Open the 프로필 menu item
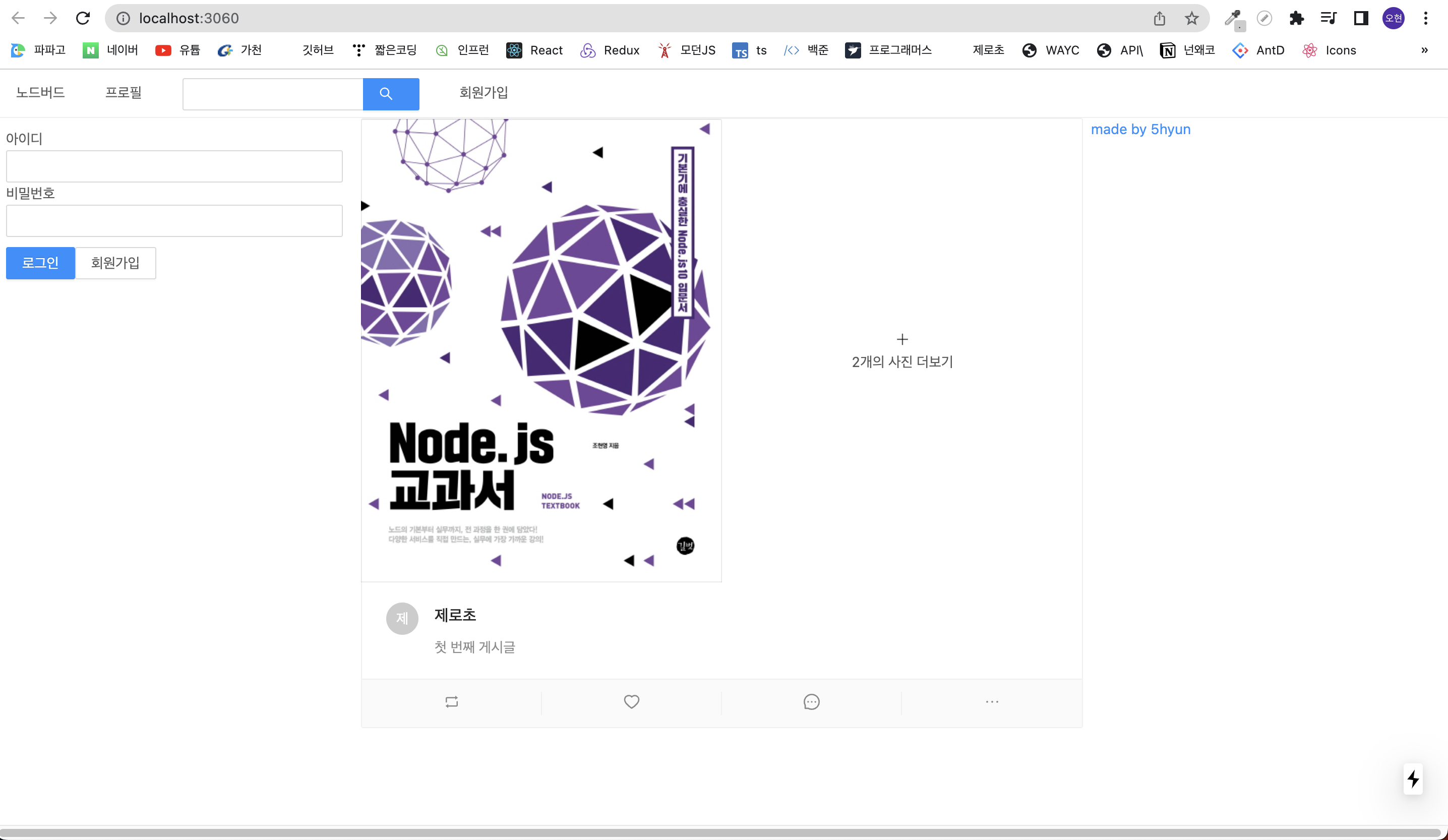The image size is (1448, 840). coord(123,92)
